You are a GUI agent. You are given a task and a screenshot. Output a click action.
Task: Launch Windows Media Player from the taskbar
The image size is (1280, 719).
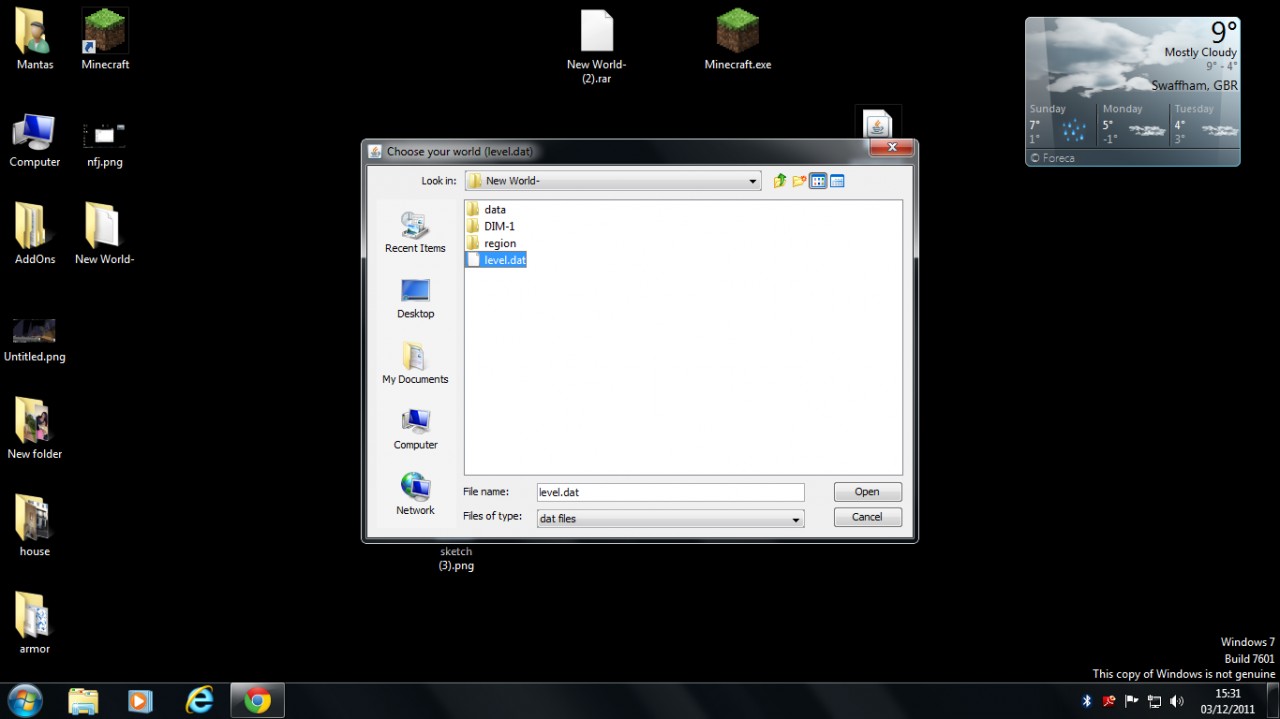[x=141, y=701]
